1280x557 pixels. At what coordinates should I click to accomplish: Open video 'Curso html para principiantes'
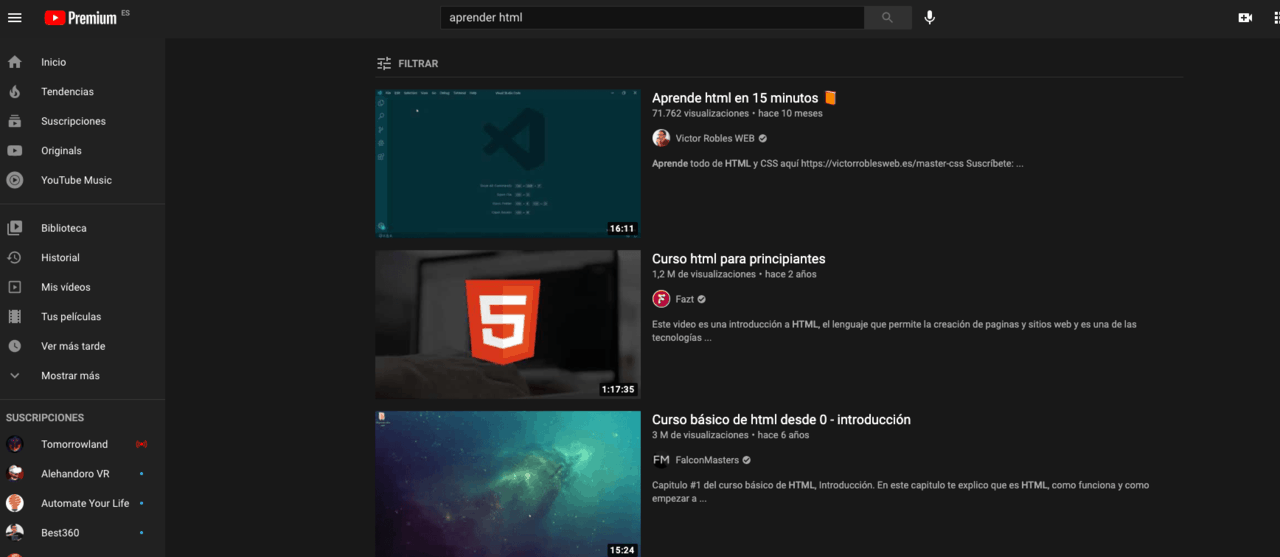739,259
